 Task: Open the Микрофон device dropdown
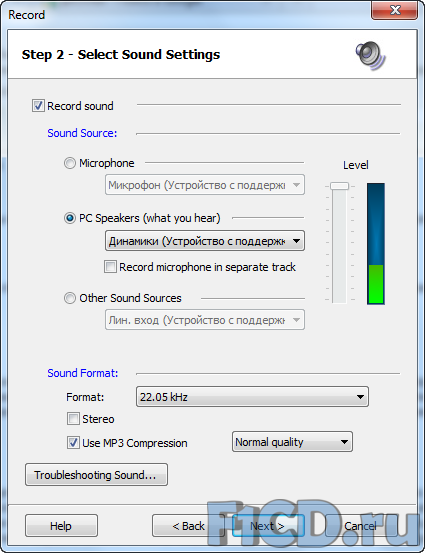[205, 185]
